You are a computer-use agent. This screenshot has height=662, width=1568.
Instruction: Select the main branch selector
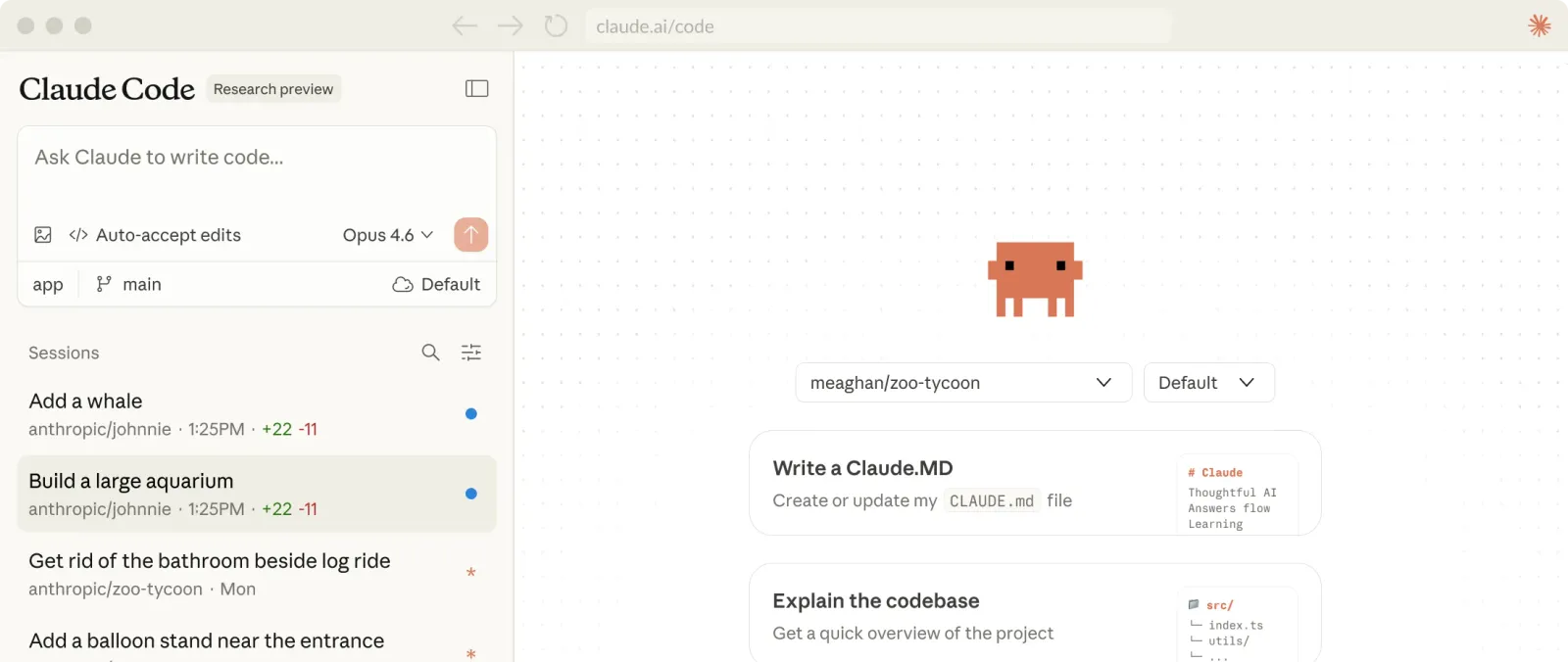click(x=128, y=284)
